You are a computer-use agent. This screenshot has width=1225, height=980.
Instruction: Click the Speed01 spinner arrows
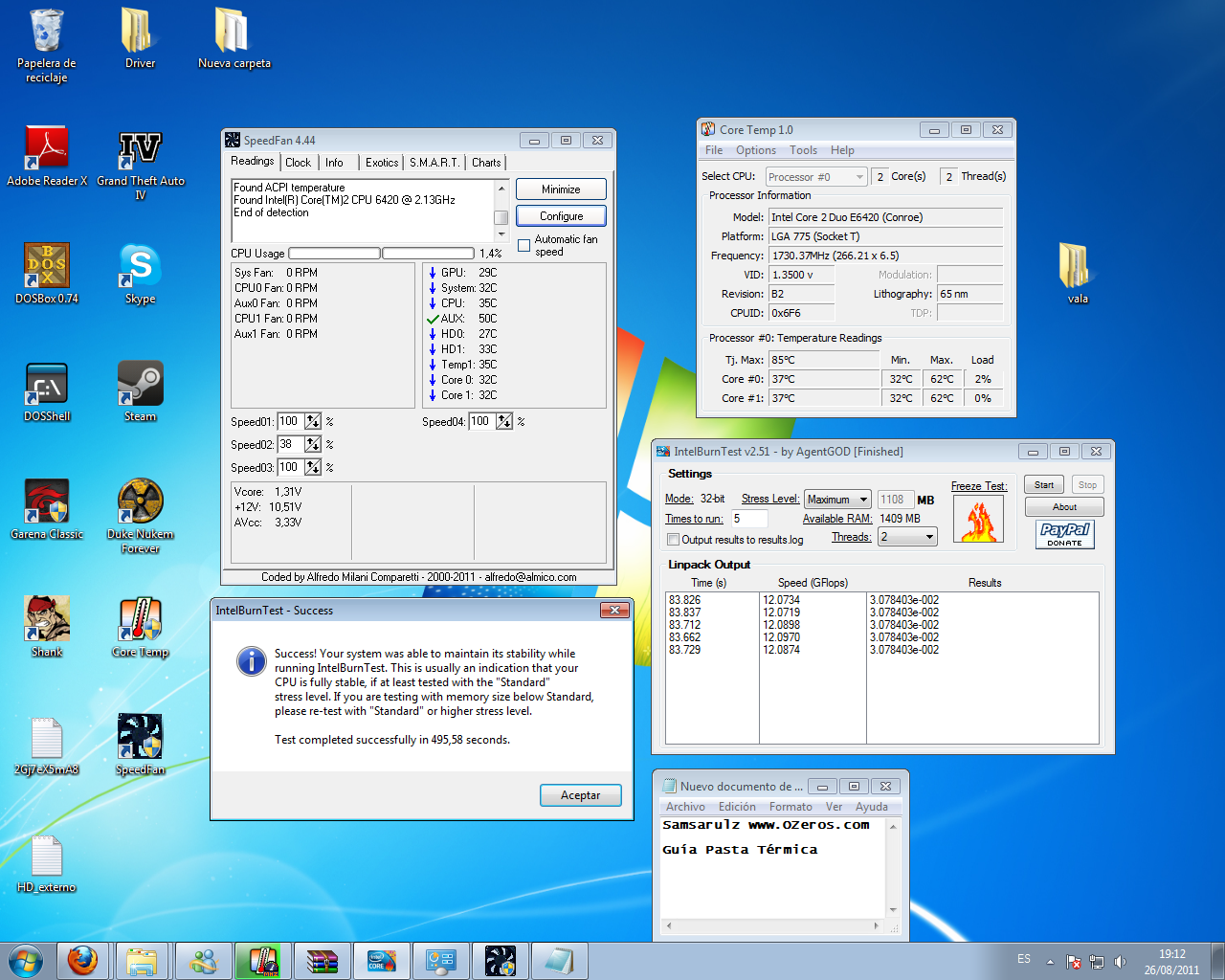tap(313, 421)
